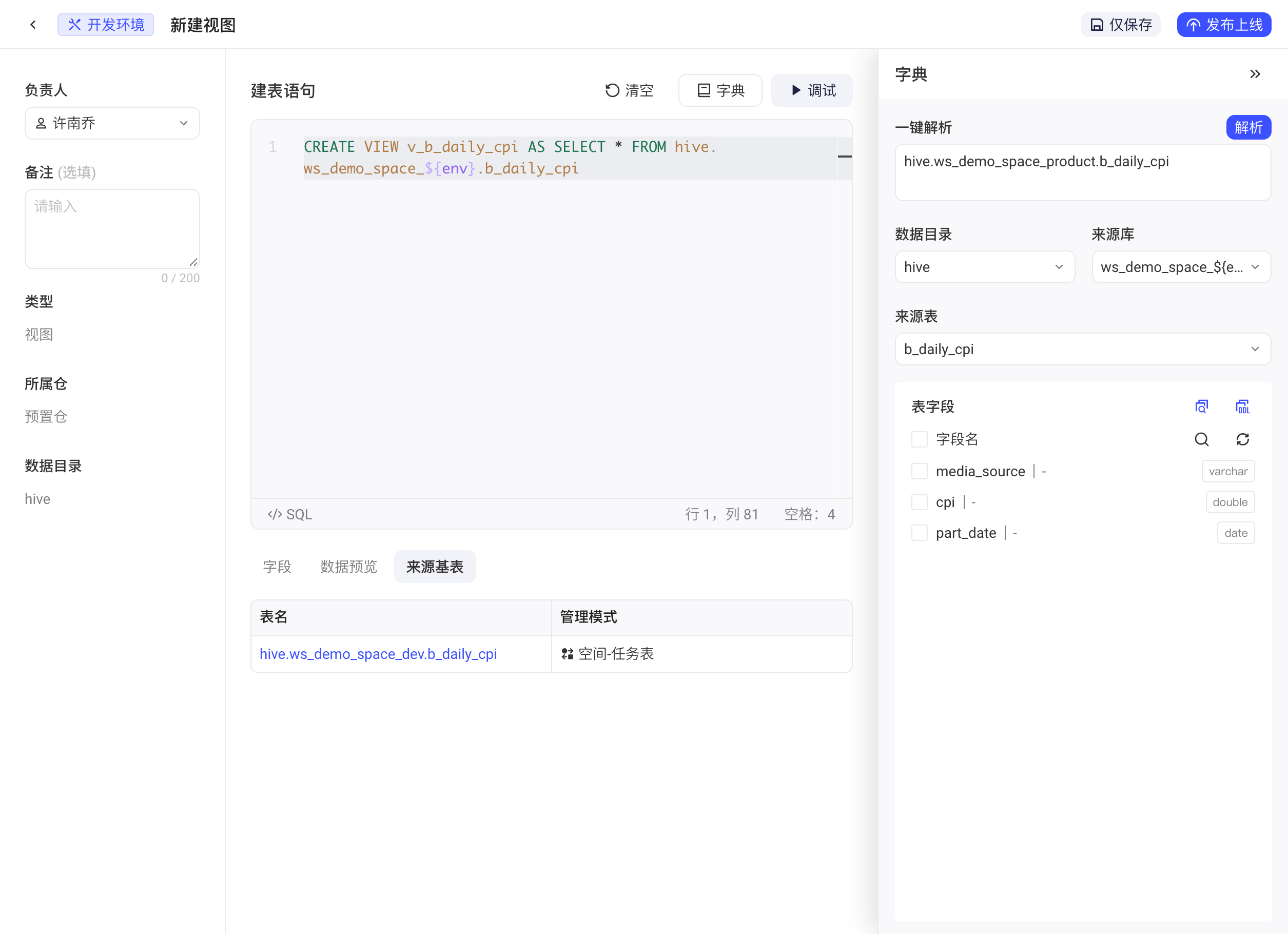1288x934 pixels.
Task: Check the part_date field checkbox
Action: (920, 533)
